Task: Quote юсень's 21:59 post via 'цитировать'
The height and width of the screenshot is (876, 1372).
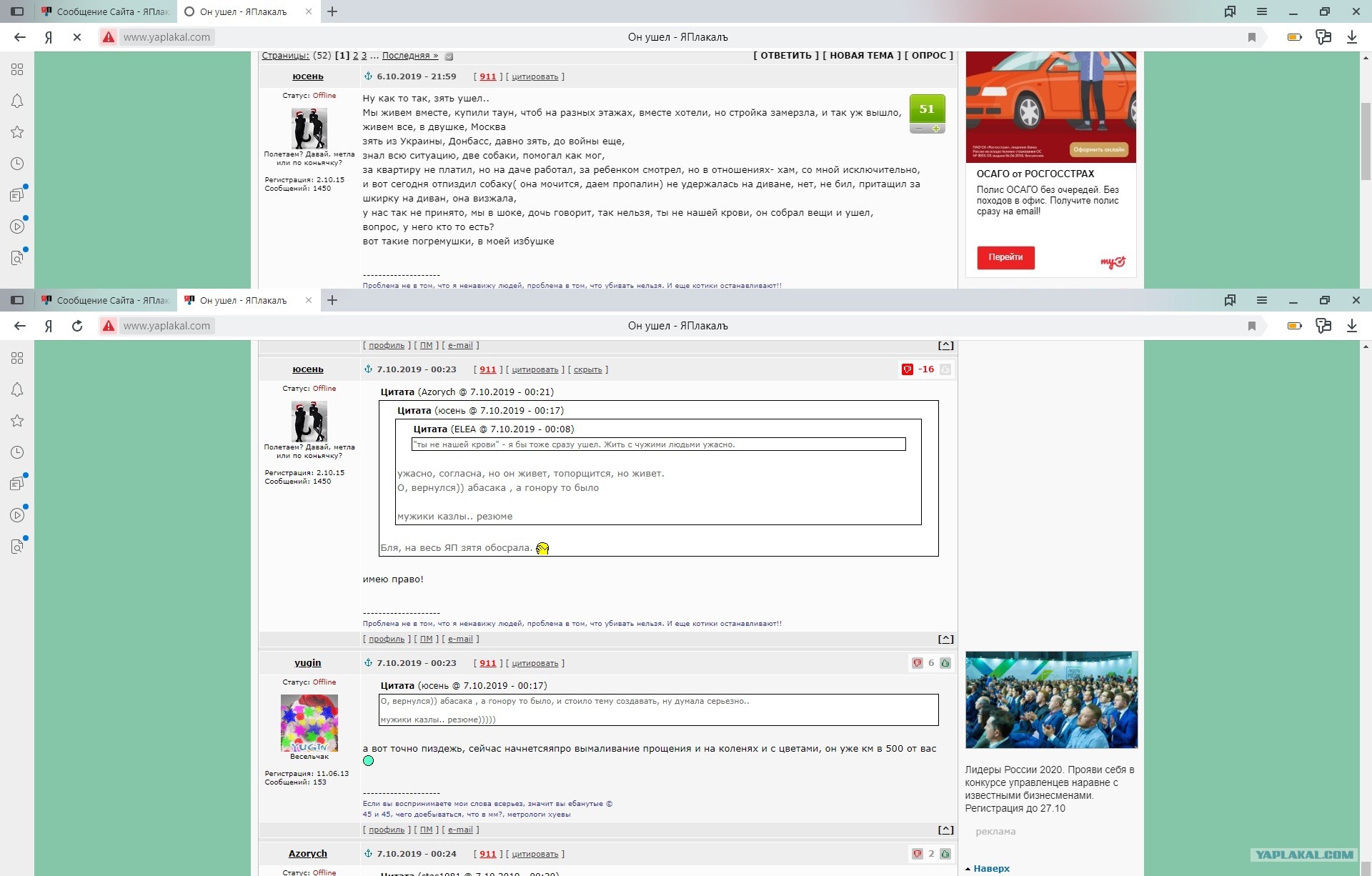Action: tap(535, 76)
